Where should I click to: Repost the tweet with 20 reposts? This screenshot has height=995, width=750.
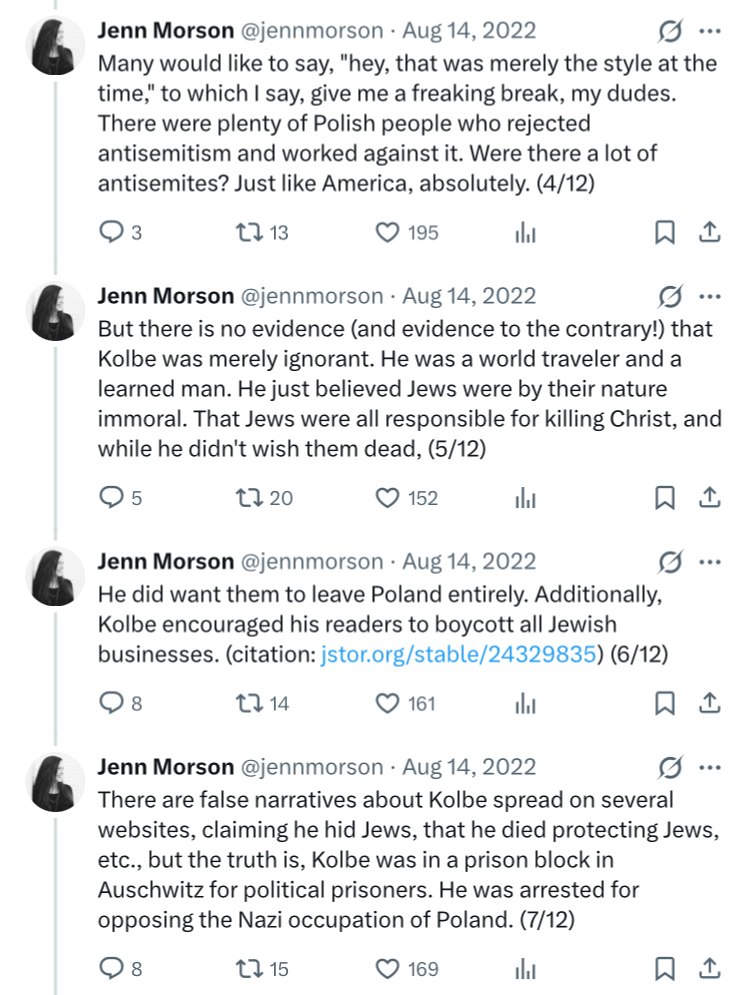(x=245, y=497)
